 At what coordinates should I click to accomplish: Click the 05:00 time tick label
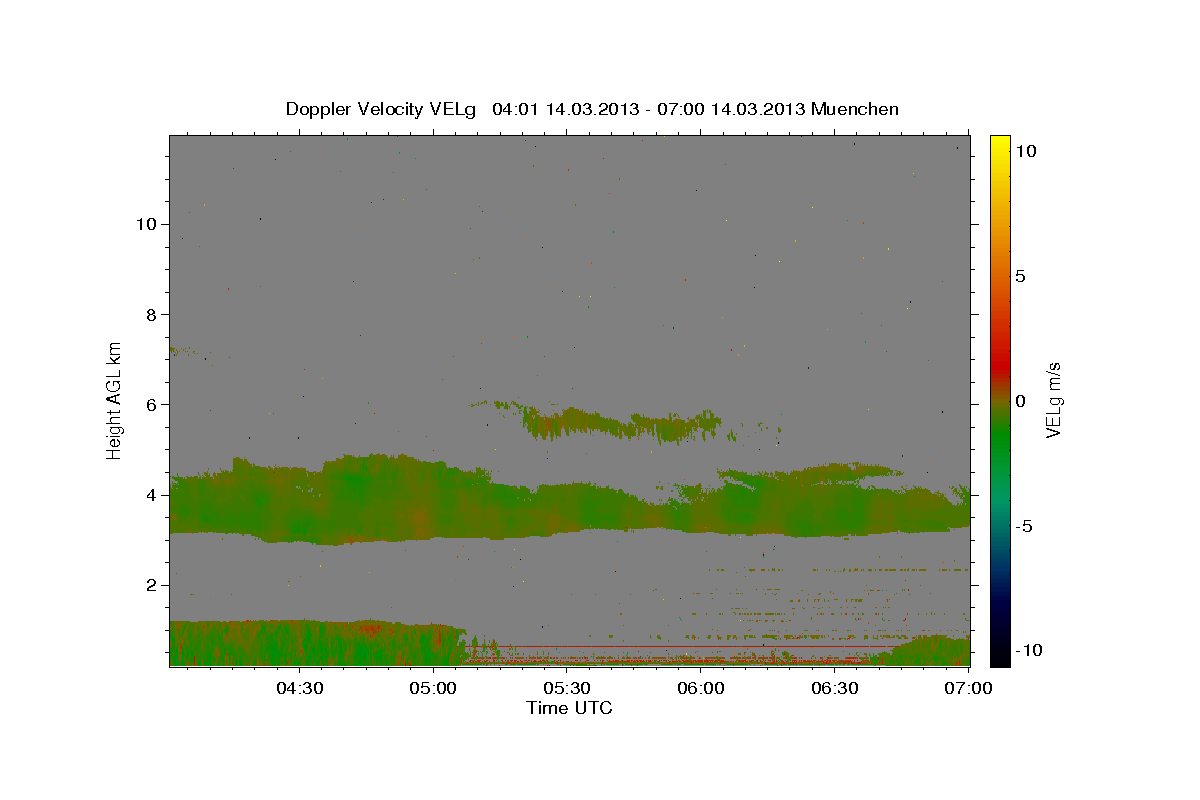pos(433,688)
